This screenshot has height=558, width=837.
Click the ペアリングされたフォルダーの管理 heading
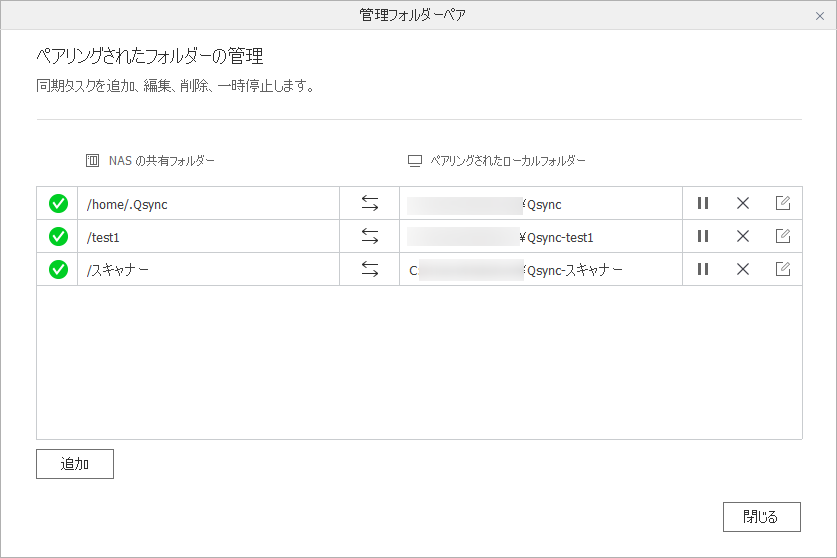pyautogui.click(x=149, y=56)
